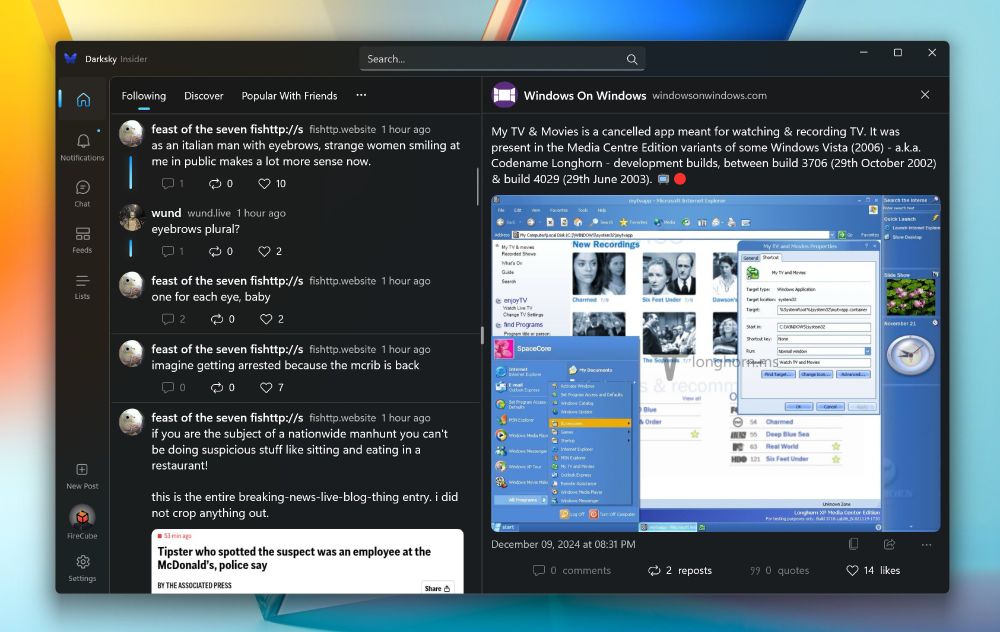
Task: Open the Tipster McDonald's article card
Action: coord(307,561)
